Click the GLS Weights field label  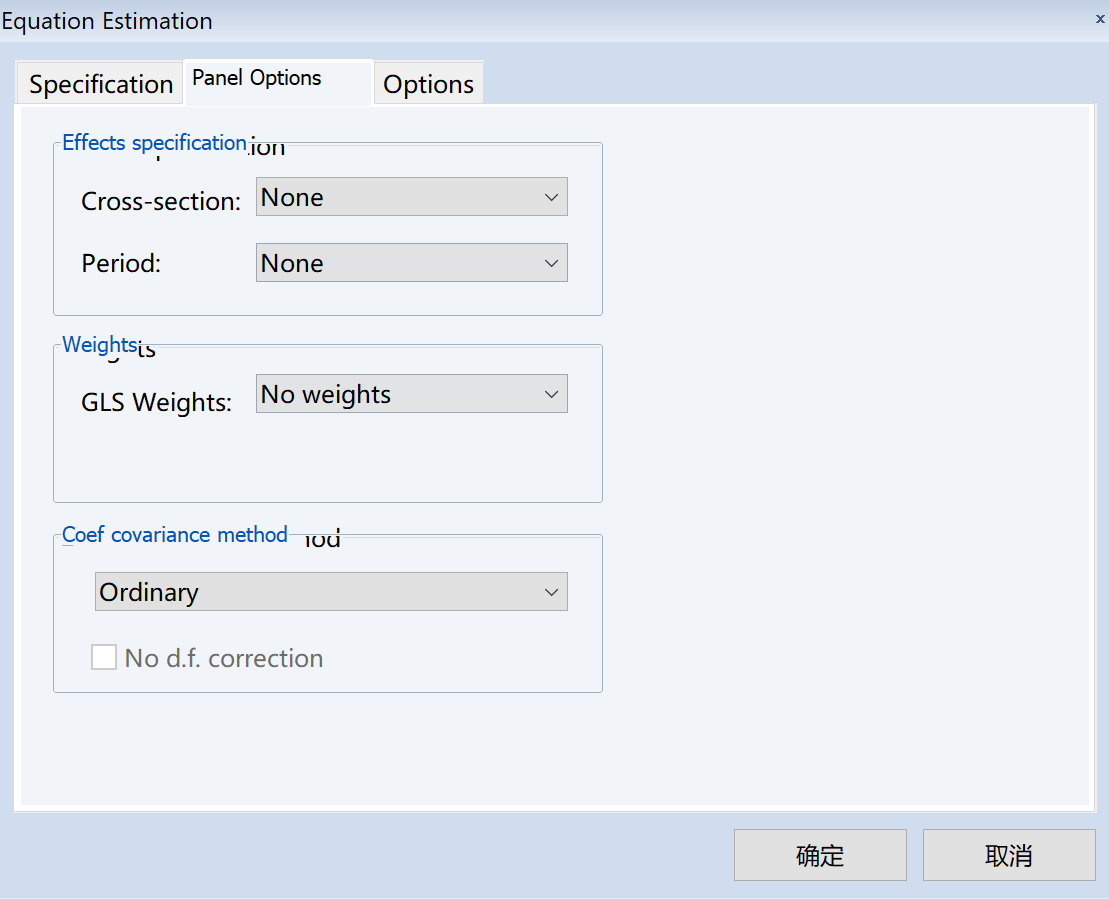pos(156,402)
